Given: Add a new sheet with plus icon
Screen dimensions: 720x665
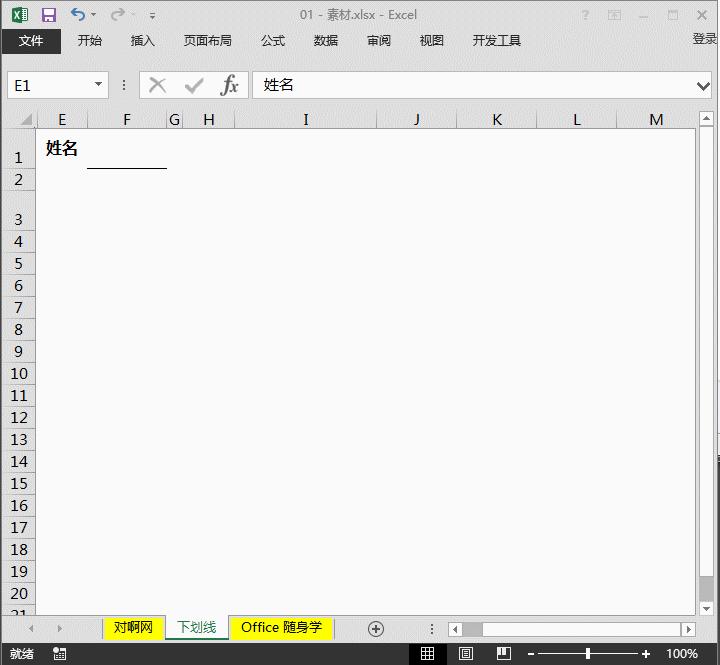Looking at the screenshot, I should tap(376, 628).
